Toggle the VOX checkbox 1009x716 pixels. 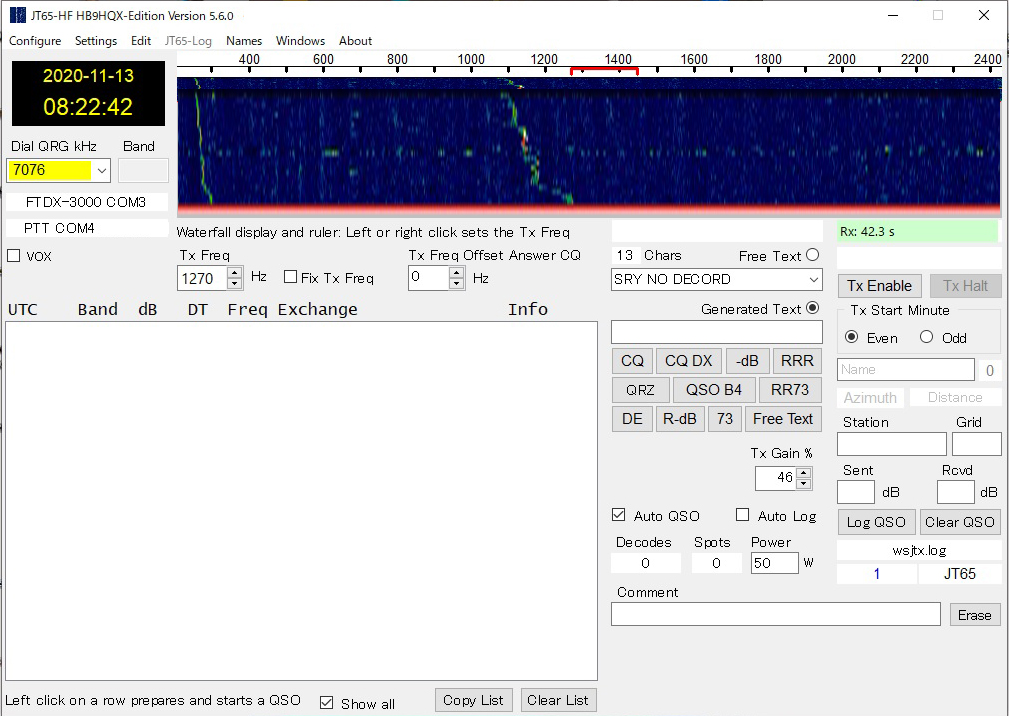click(x=14, y=256)
